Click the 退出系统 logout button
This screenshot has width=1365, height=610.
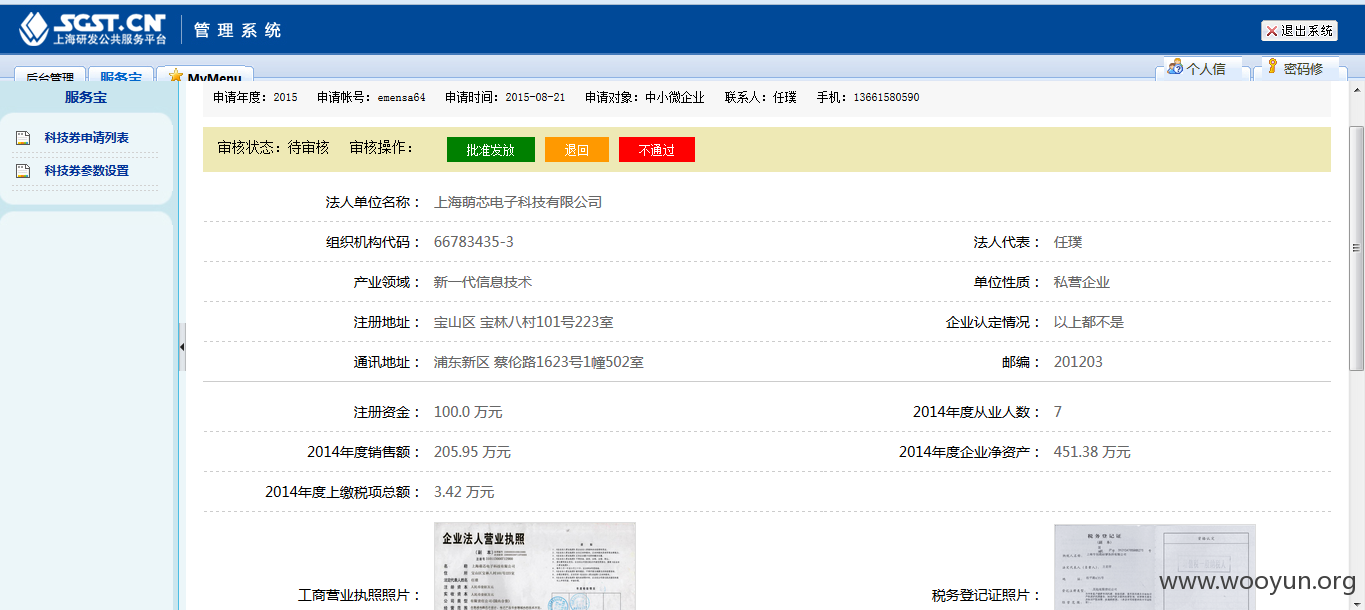1299,31
